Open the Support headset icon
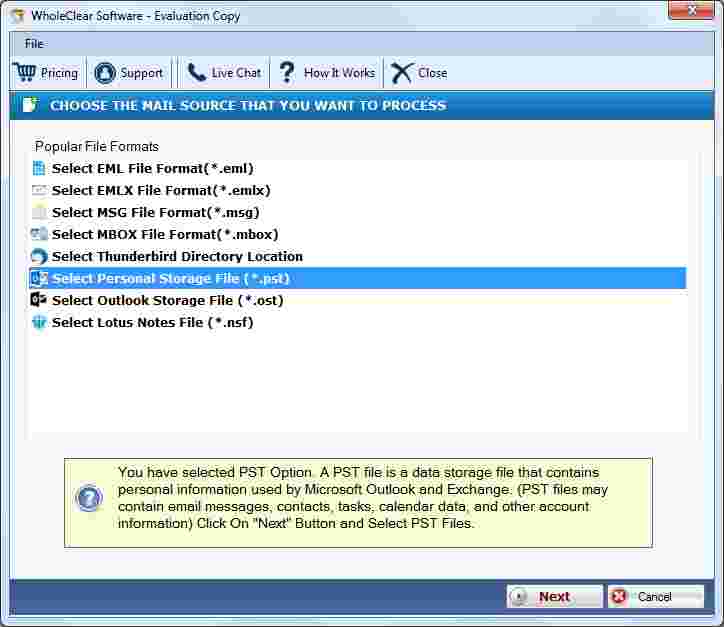This screenshot has width=724, height=627. (105, 73)
